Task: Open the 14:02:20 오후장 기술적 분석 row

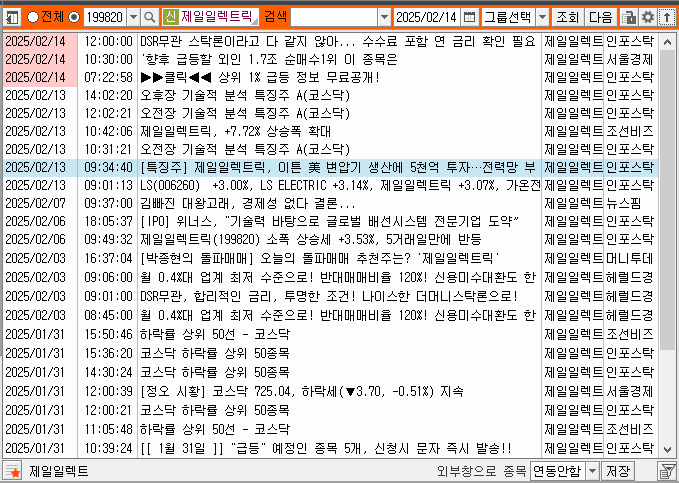Action: 245,95
